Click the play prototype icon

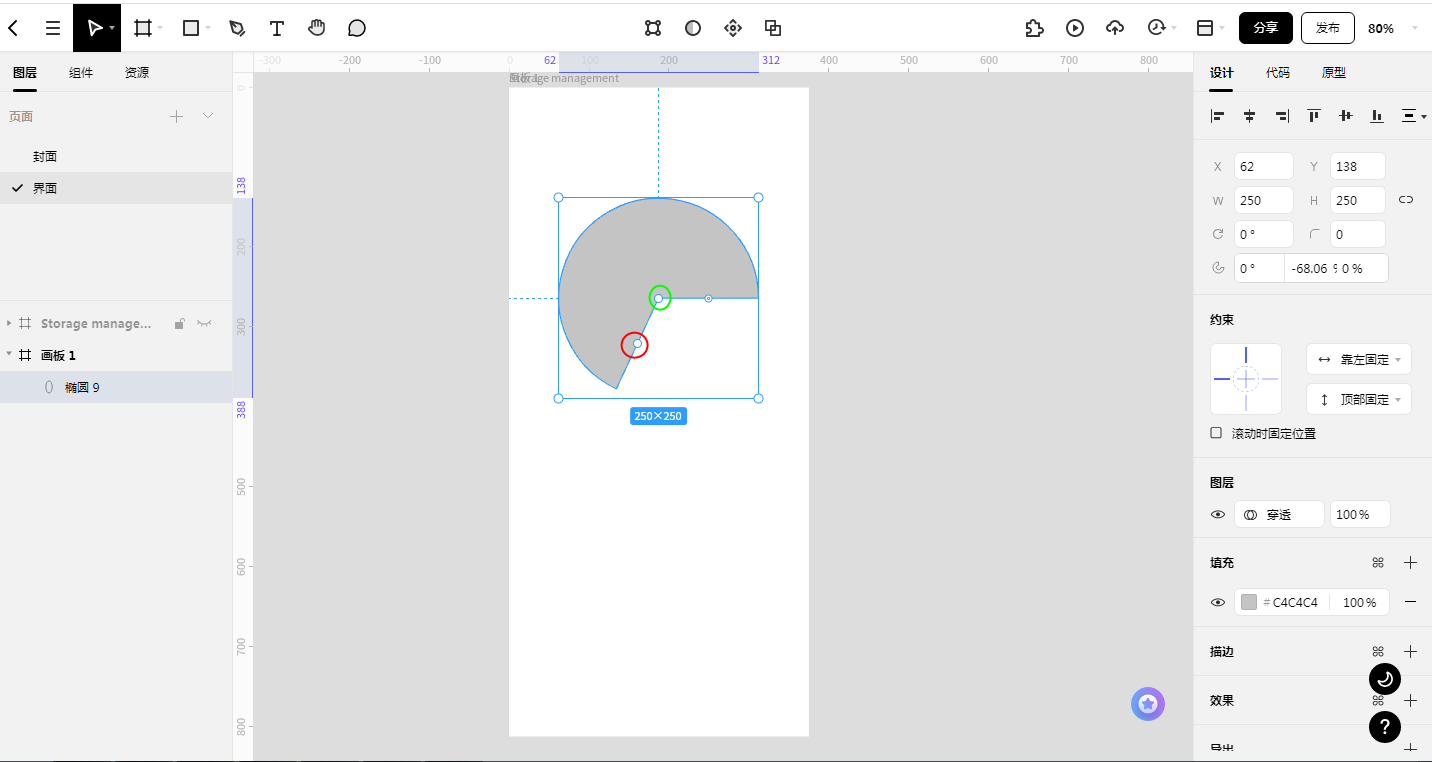click(x=1075, y=28)
